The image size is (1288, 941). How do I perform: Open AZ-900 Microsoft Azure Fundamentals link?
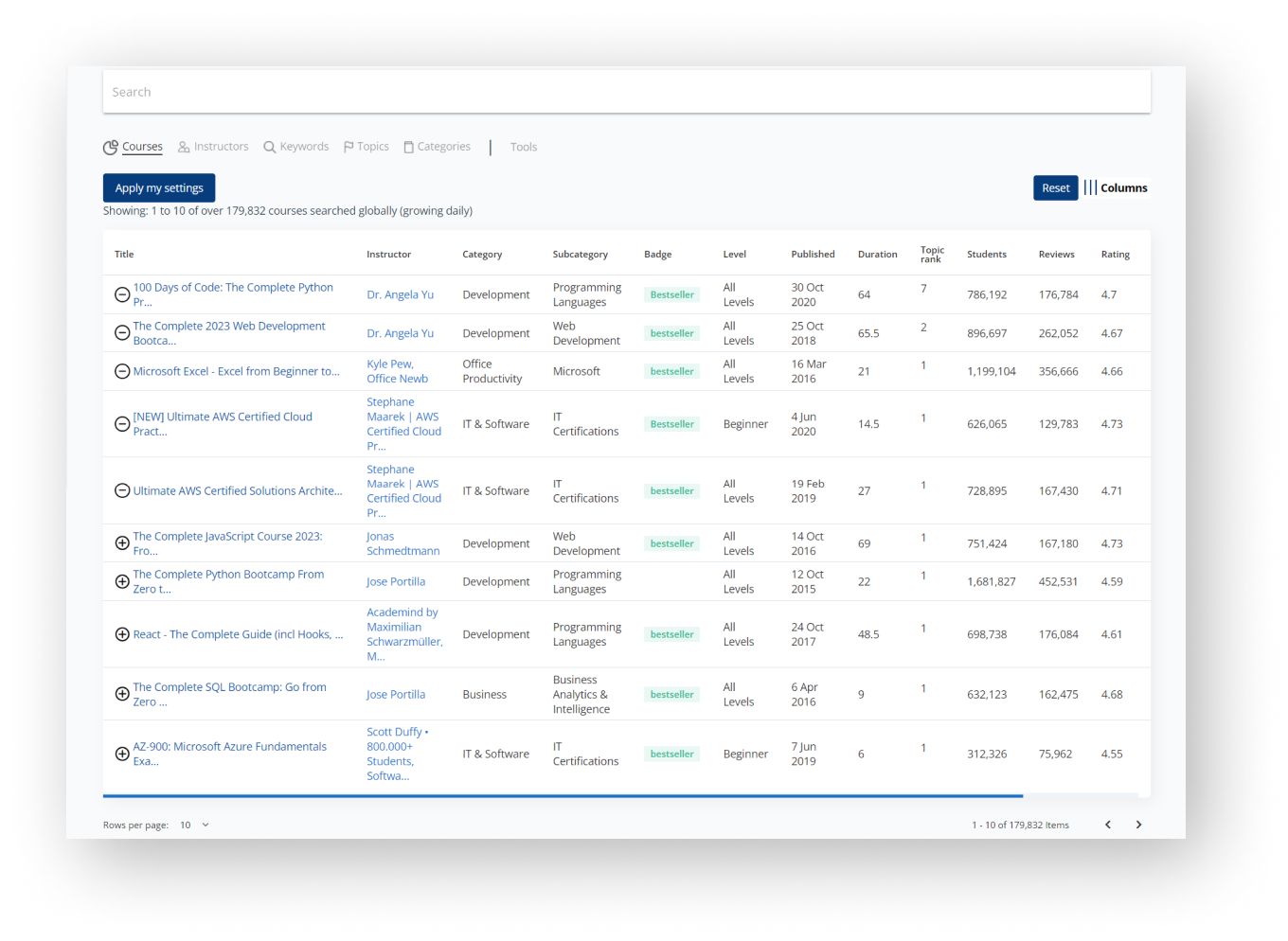(x=229, y=754)
